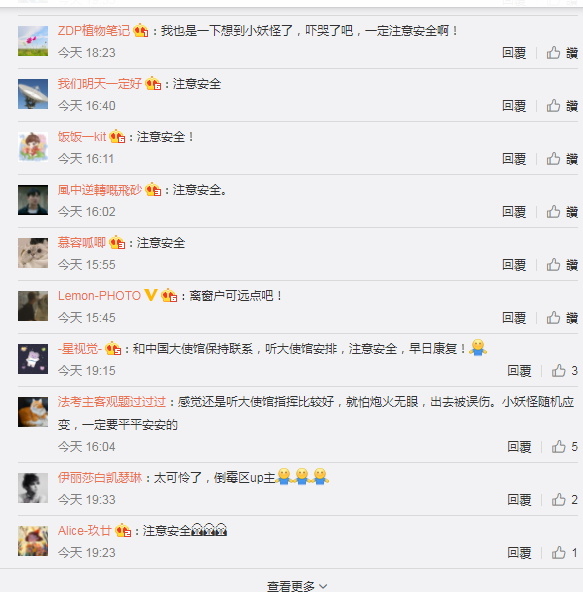Click thumbs-up on 饭饭一kit's comment

coord(562,159)
